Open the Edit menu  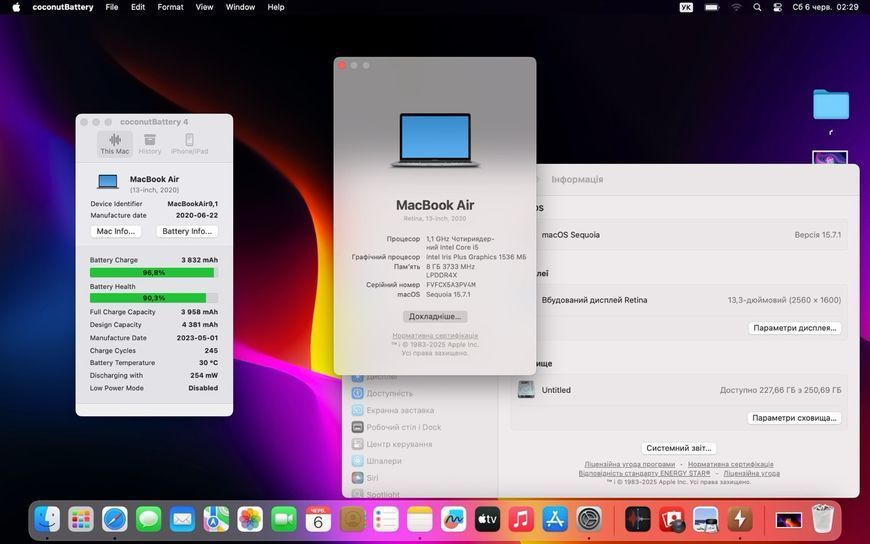point(138,7)
